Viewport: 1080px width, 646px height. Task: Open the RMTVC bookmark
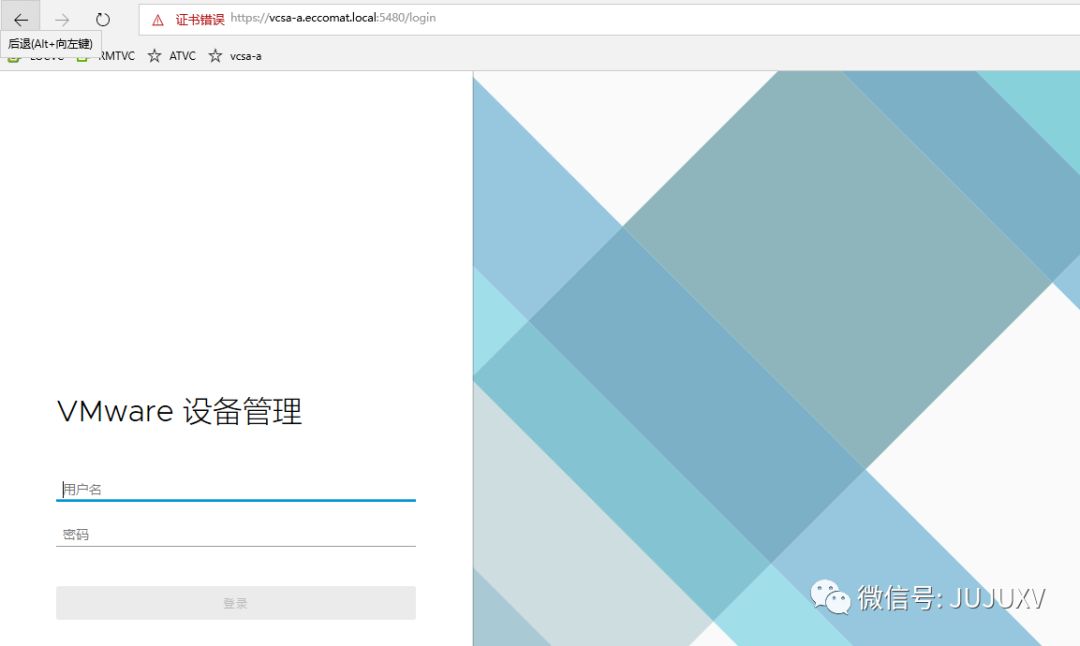[x=116, y=56]
